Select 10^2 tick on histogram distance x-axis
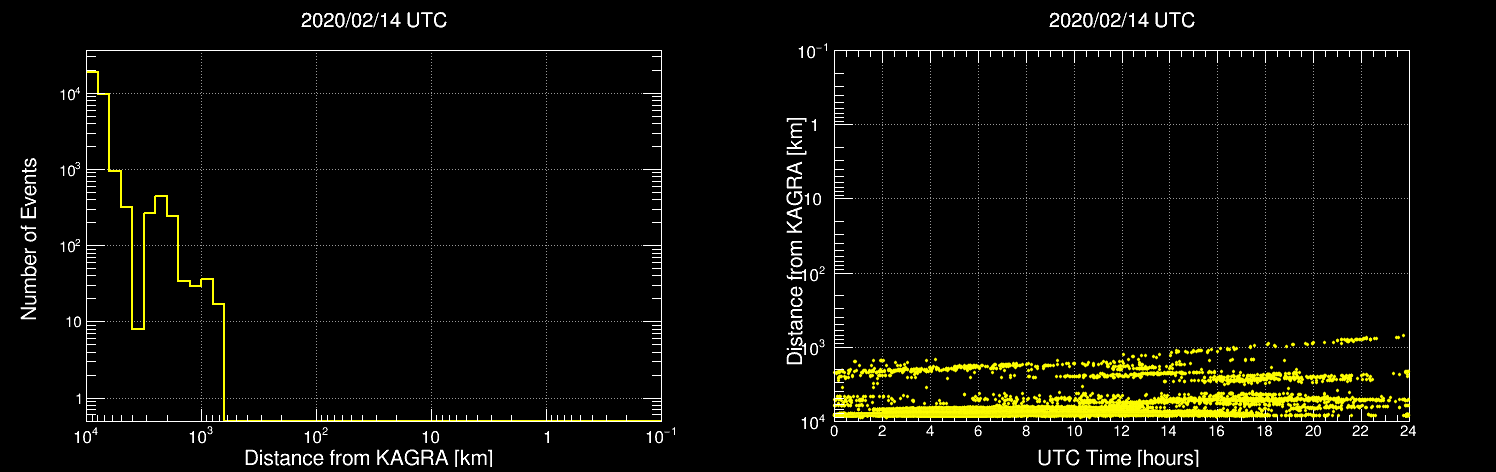1496x472 pixels. point(317,435)
